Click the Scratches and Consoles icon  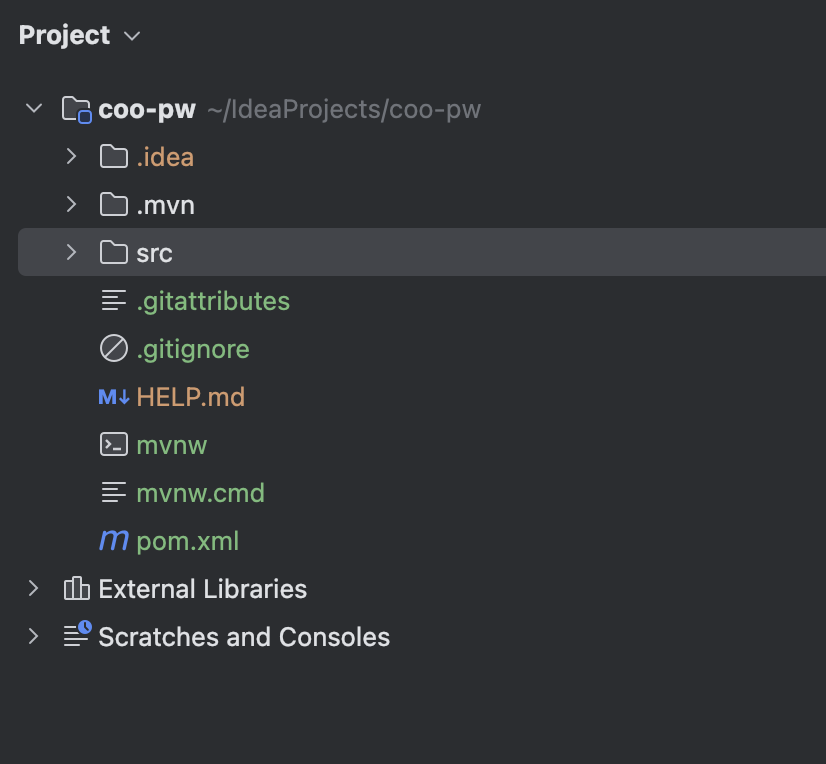tap(77, 636)
